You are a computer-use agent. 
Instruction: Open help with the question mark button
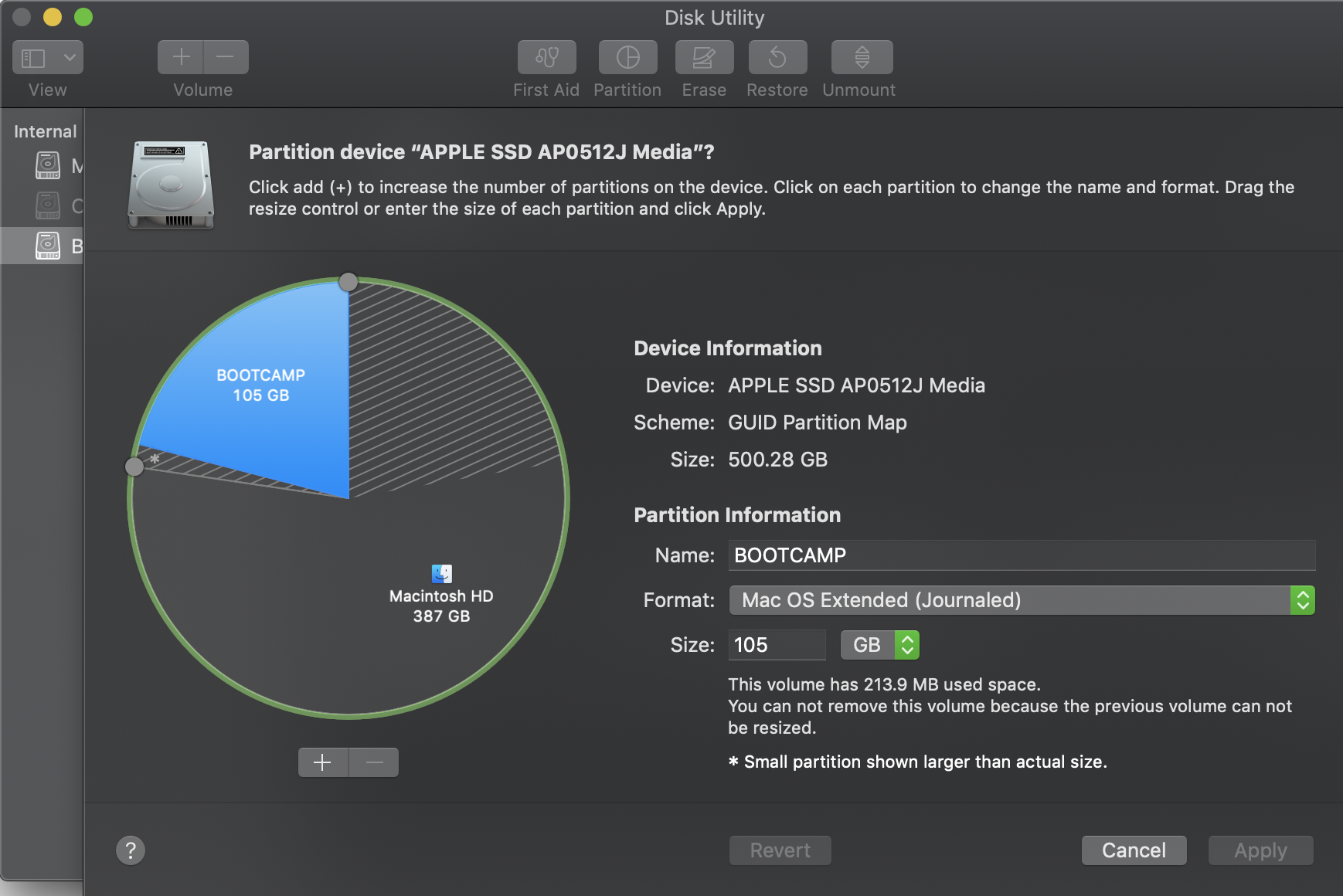click(131, 850)
